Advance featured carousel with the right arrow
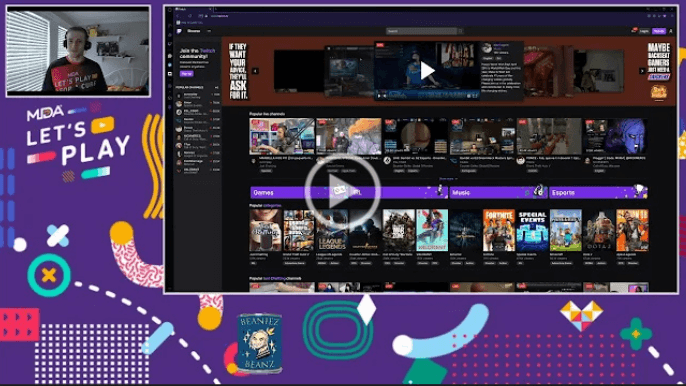 (x=642, y=71)
